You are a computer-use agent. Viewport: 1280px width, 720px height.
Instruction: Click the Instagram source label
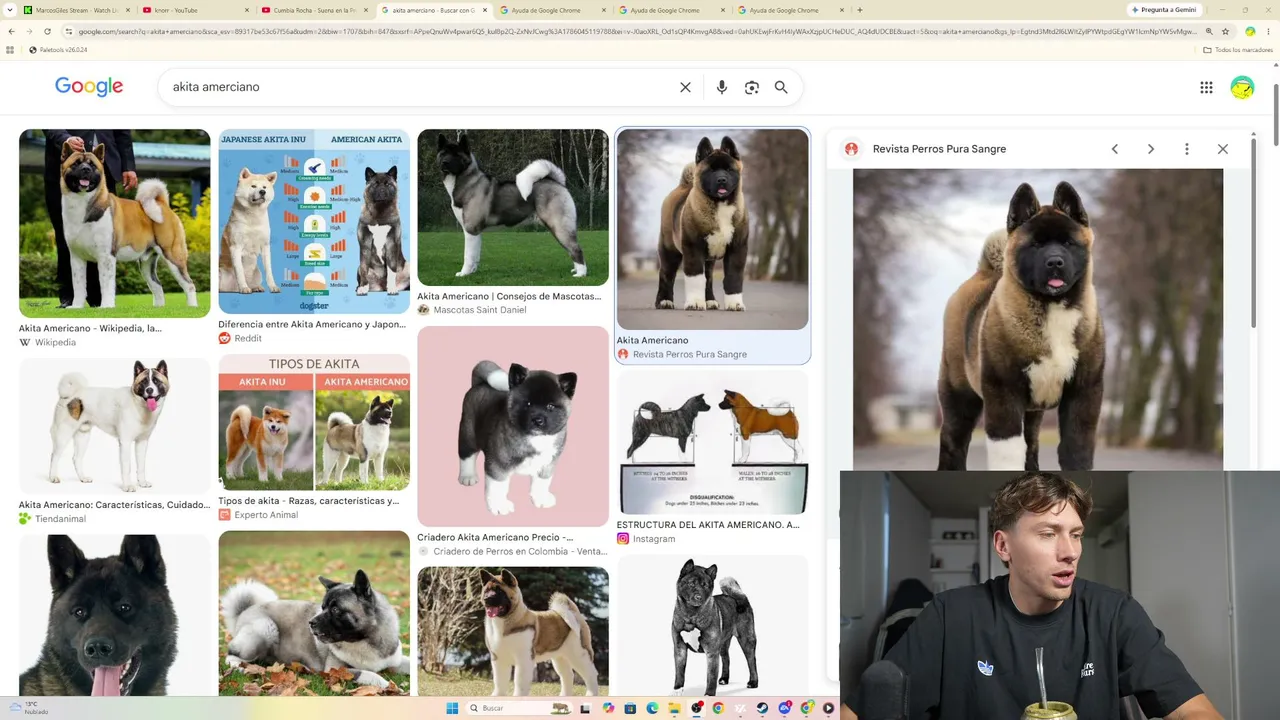tap(654, 539)
